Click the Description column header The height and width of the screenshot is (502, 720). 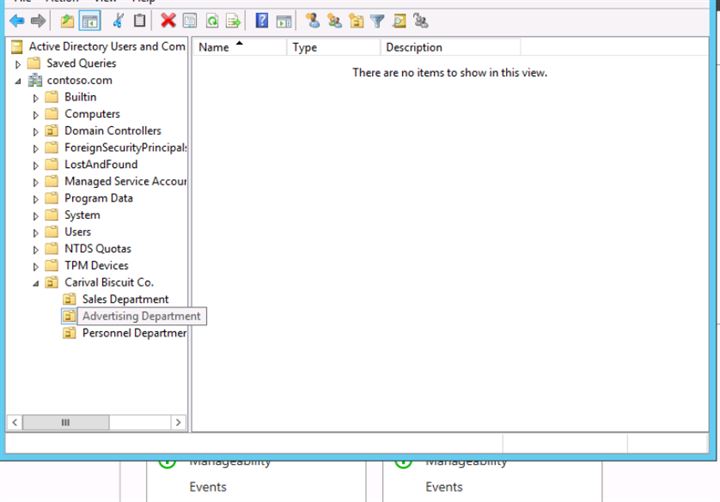[413, 47]
